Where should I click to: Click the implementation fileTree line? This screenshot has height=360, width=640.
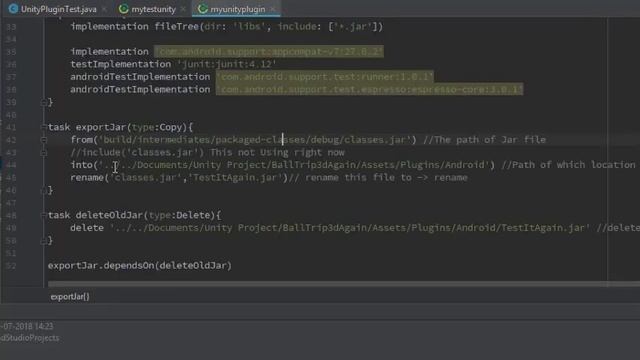(227, 27)
